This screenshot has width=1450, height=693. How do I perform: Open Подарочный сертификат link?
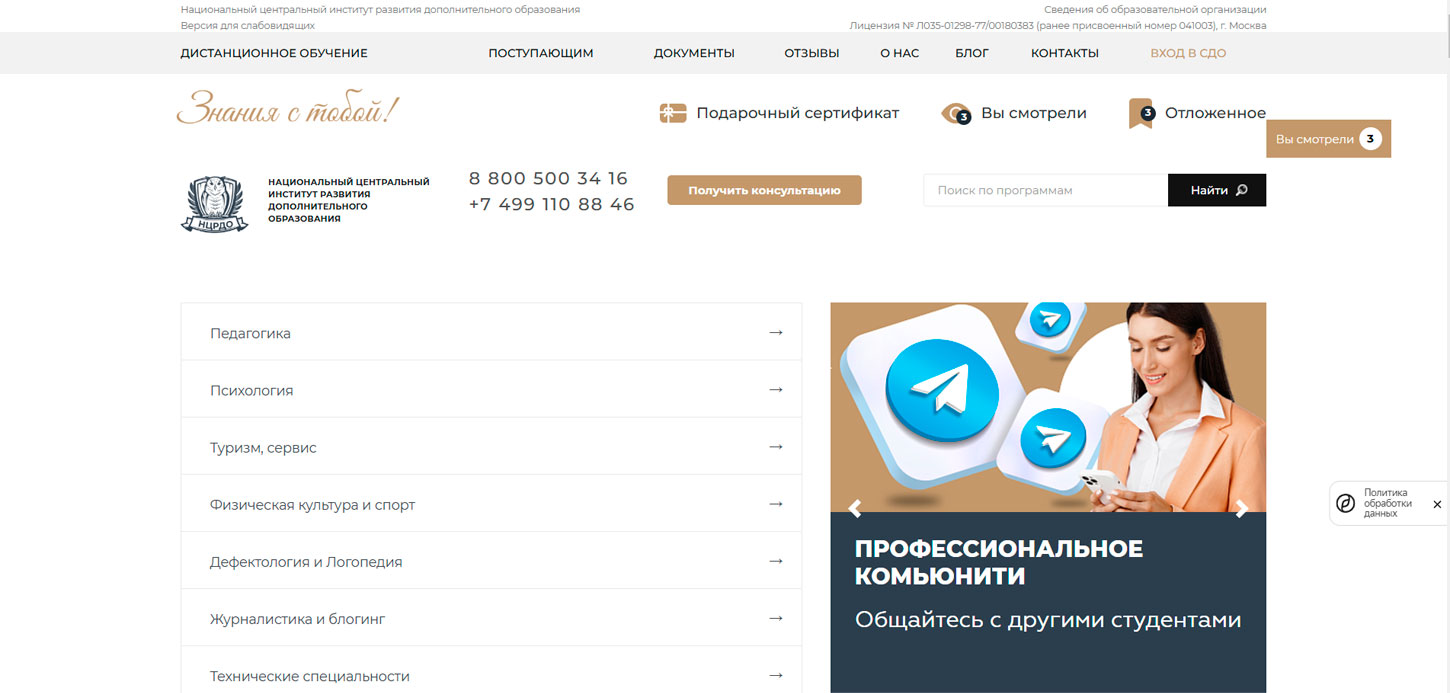pyautogui.click(x=798, y=113)
